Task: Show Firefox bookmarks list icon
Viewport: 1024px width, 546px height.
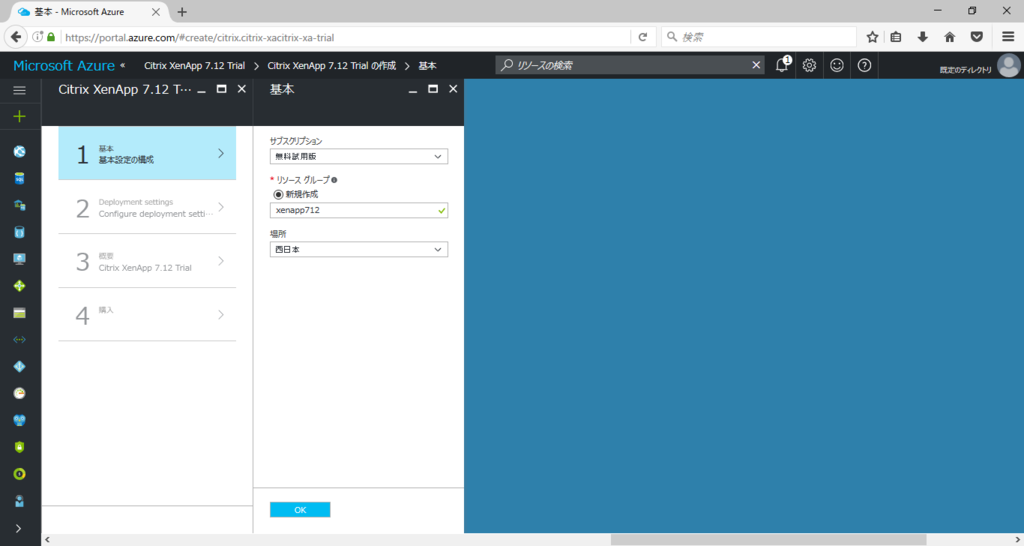Action: [896, 37]
